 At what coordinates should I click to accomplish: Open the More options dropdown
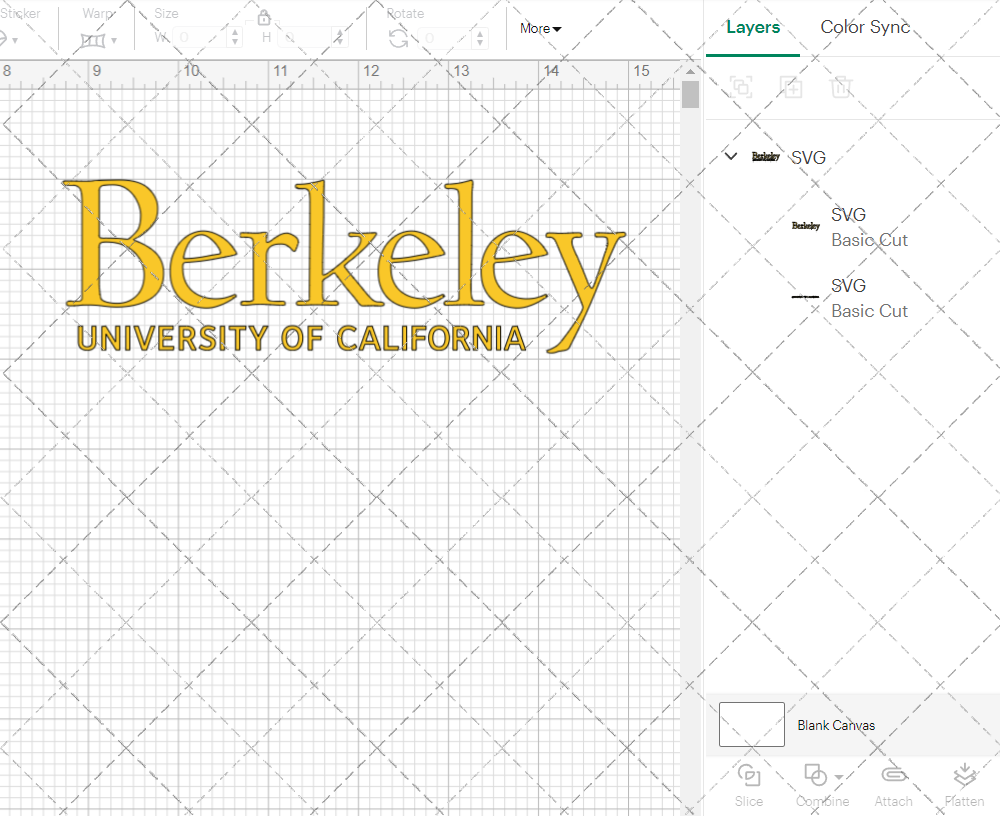539,29
